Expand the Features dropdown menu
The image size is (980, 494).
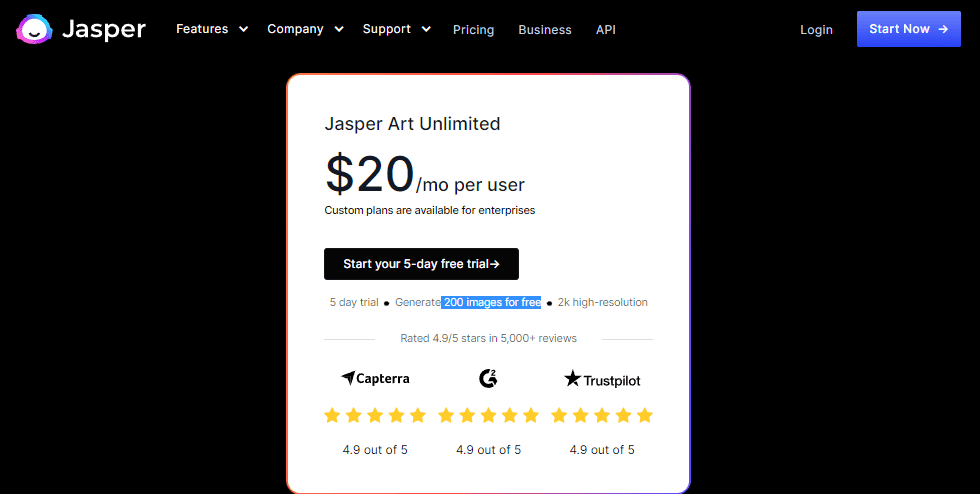(x=212, y=29)
